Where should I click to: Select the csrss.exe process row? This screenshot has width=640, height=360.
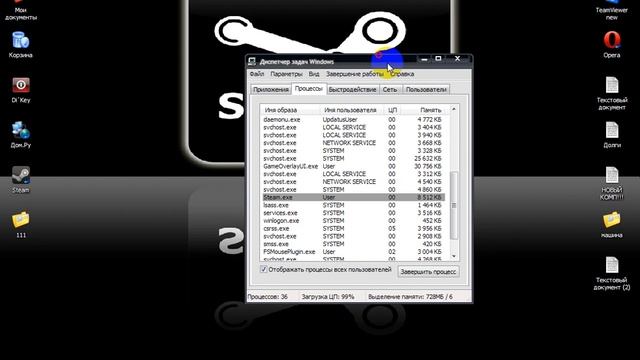click(x=353, y=228)
